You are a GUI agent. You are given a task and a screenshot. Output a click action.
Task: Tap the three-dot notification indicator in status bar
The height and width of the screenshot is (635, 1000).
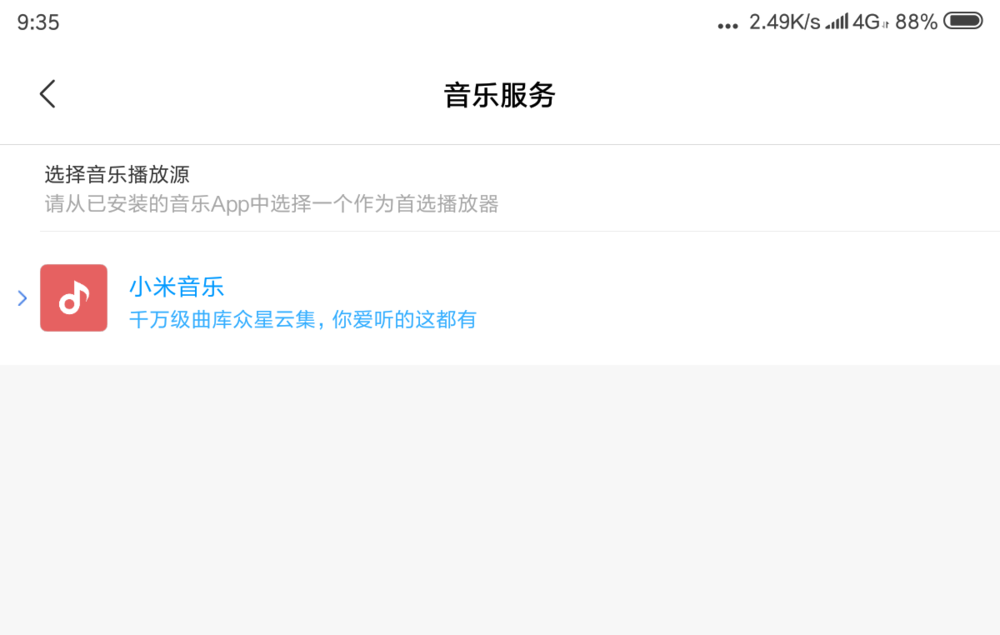point(728,26)
